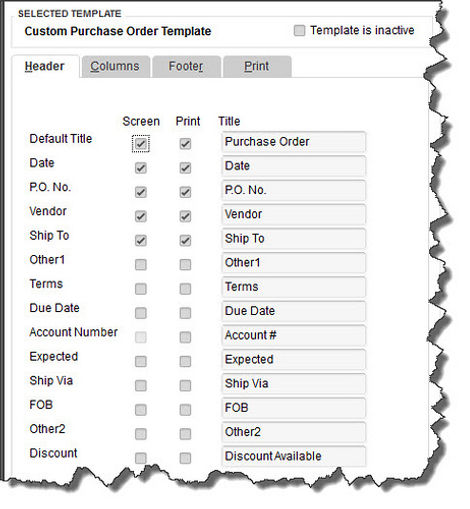Select the Print tab
Viewport: 470px width, 509px height.
[257, 66]
